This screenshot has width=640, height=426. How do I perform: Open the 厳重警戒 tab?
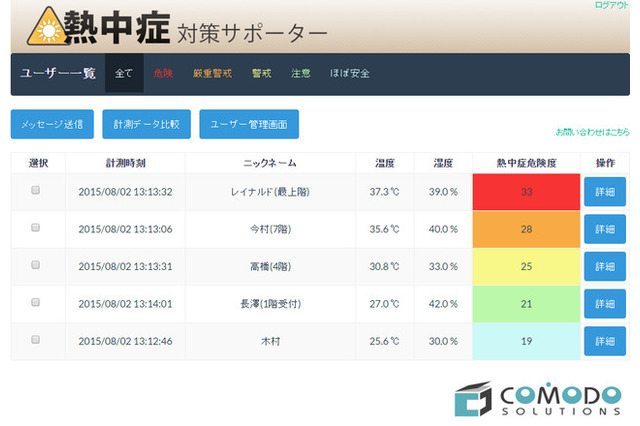(x=212, y=73)
